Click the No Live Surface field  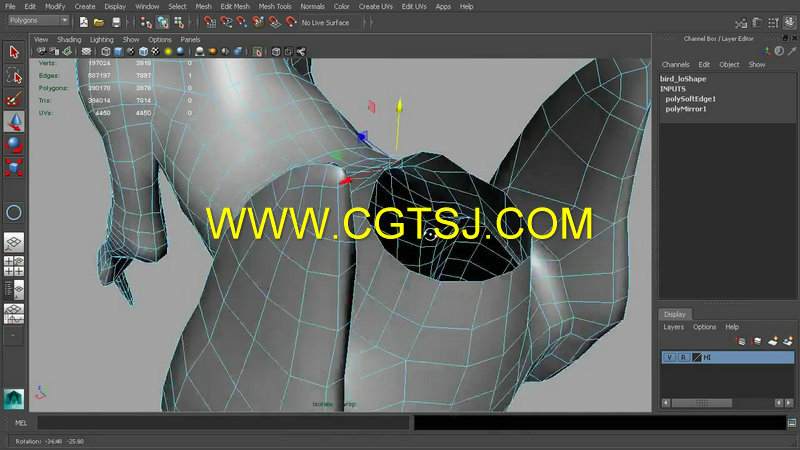pyautogui.click(x=330, y=22)
